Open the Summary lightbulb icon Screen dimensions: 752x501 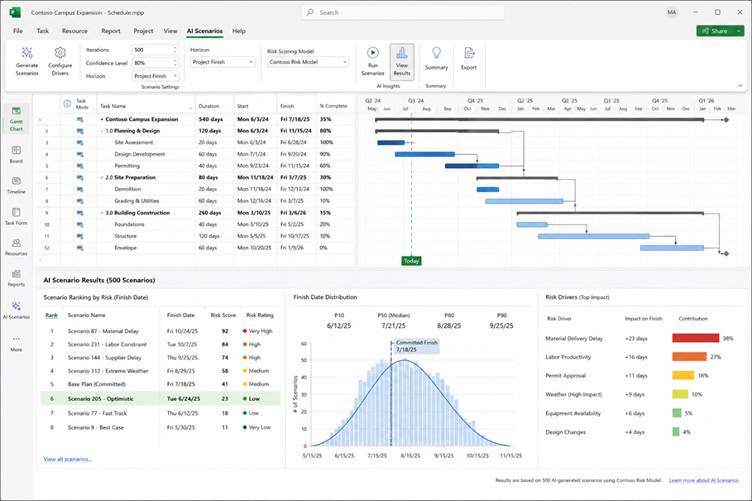(x=436, y=52)
